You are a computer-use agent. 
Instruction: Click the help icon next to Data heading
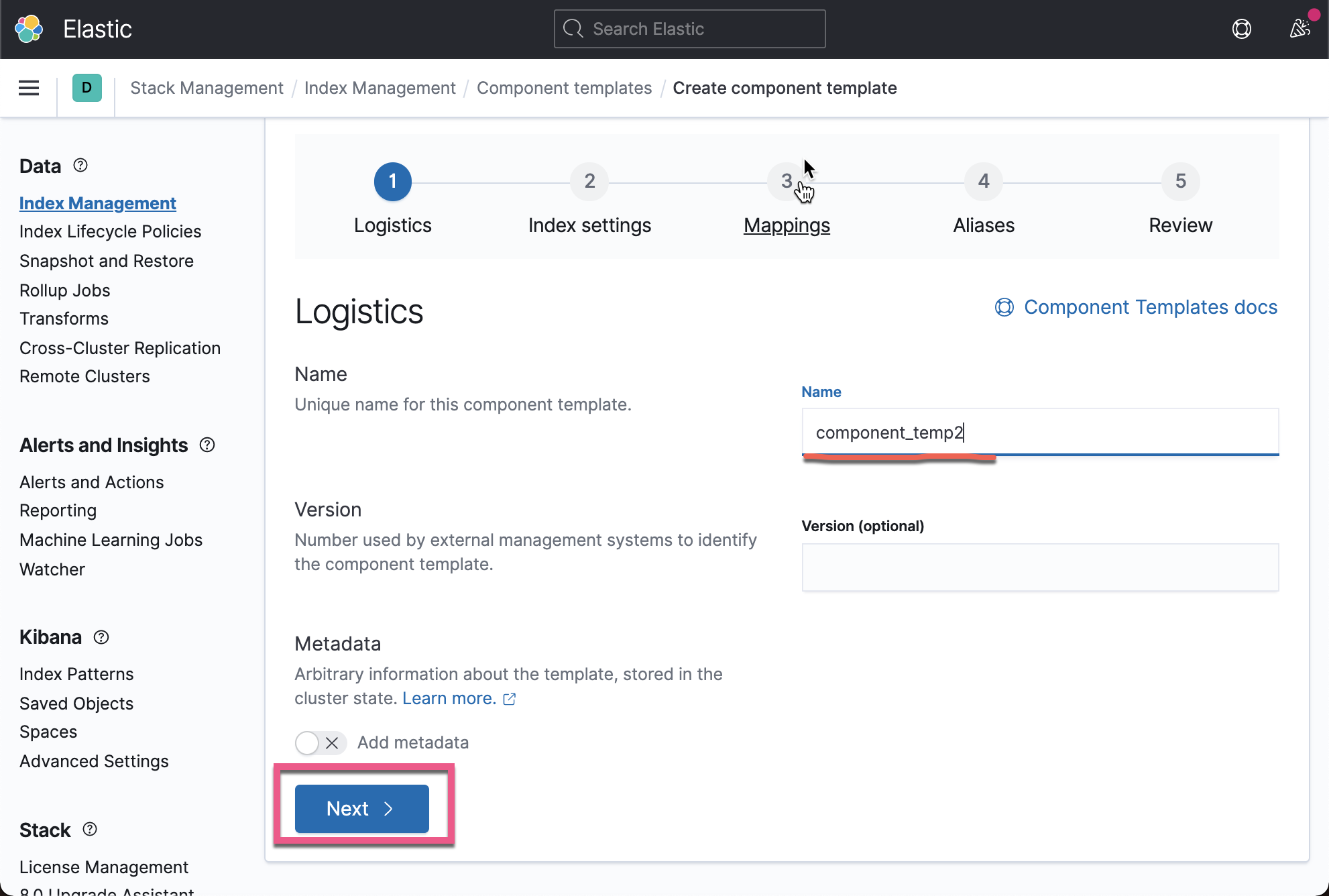(x=80, y=165)
